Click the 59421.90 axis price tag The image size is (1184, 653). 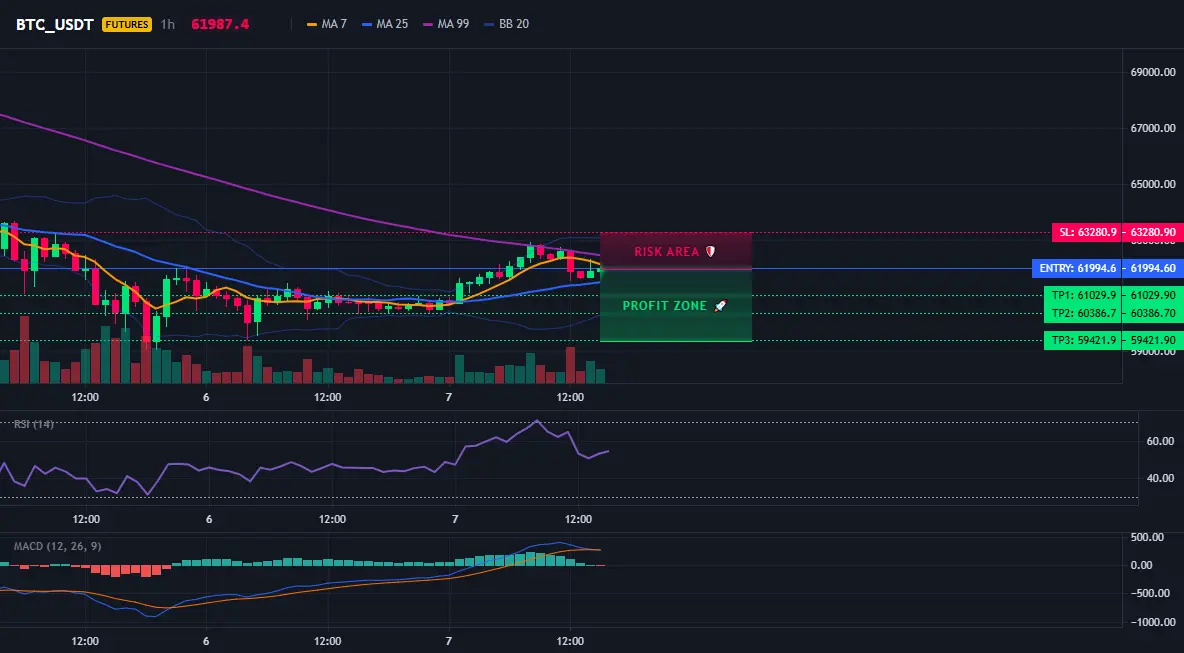(x=1153, y=340)
